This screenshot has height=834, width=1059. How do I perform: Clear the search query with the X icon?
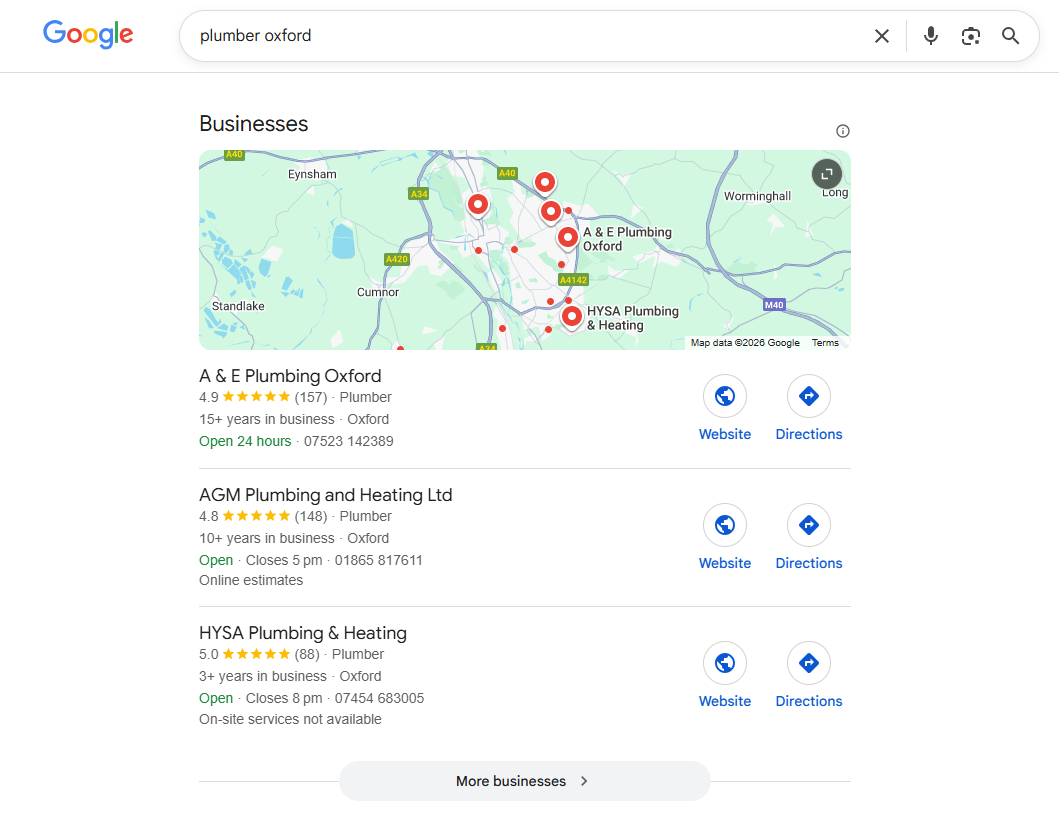click(881, 35)
